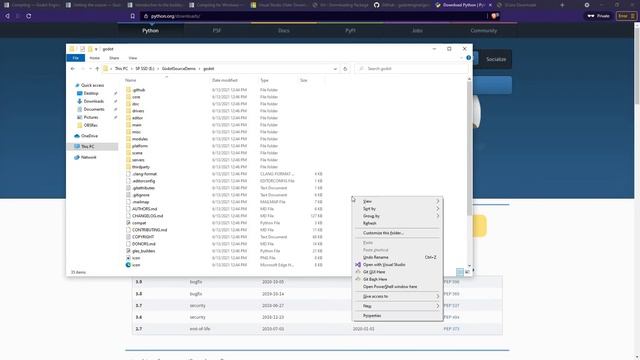This screenshot has height=360, width=640.
Task: Select the icon Microsoft Edge file
Action: [x=136, y=264]
